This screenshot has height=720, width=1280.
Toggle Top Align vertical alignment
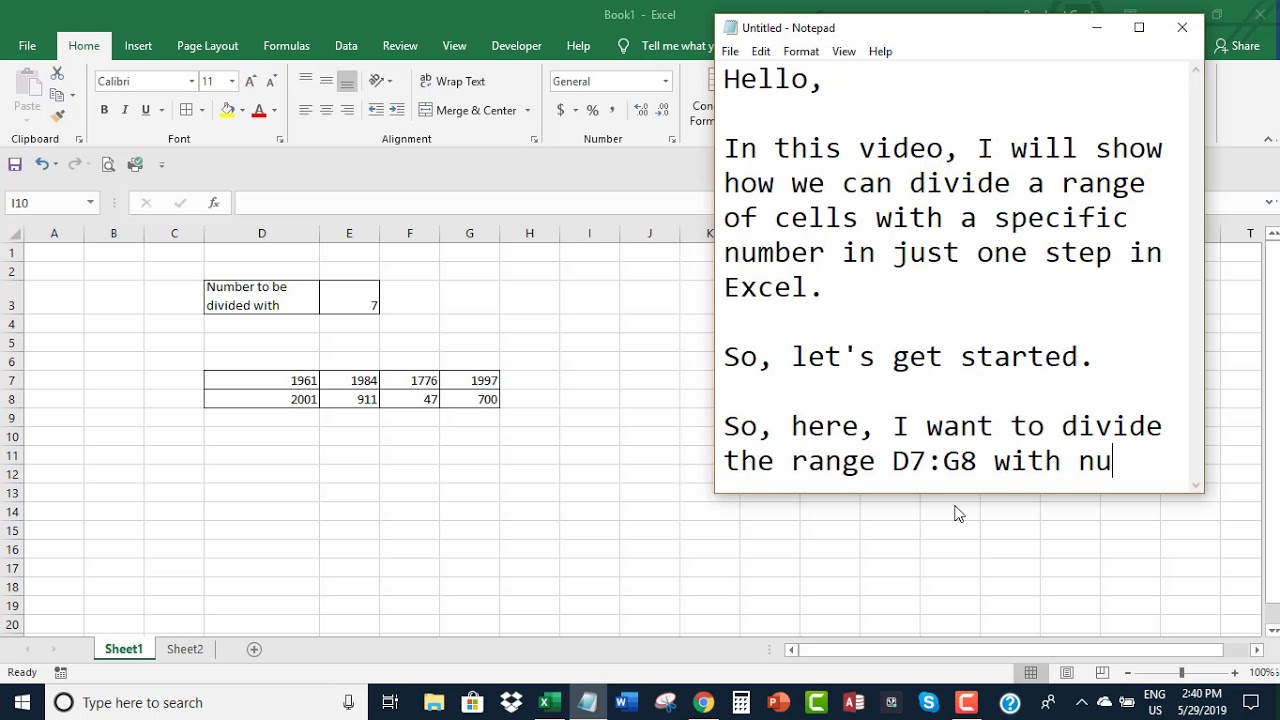(305, 81)
